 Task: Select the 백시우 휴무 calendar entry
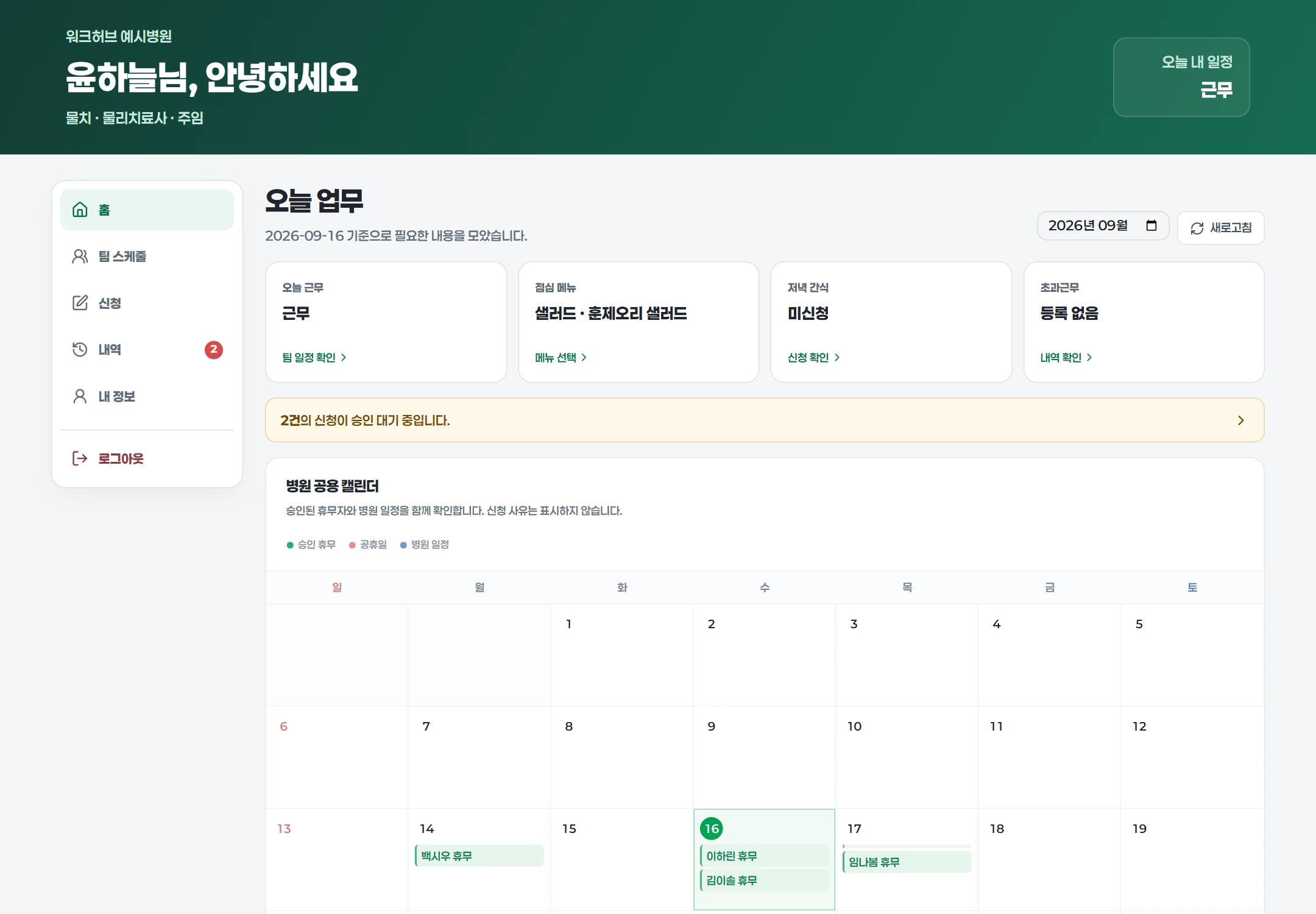[x=479, y=856]
